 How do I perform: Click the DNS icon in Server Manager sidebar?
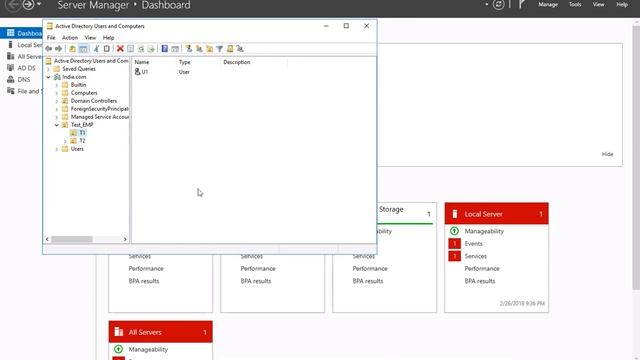tap(11, 79)
